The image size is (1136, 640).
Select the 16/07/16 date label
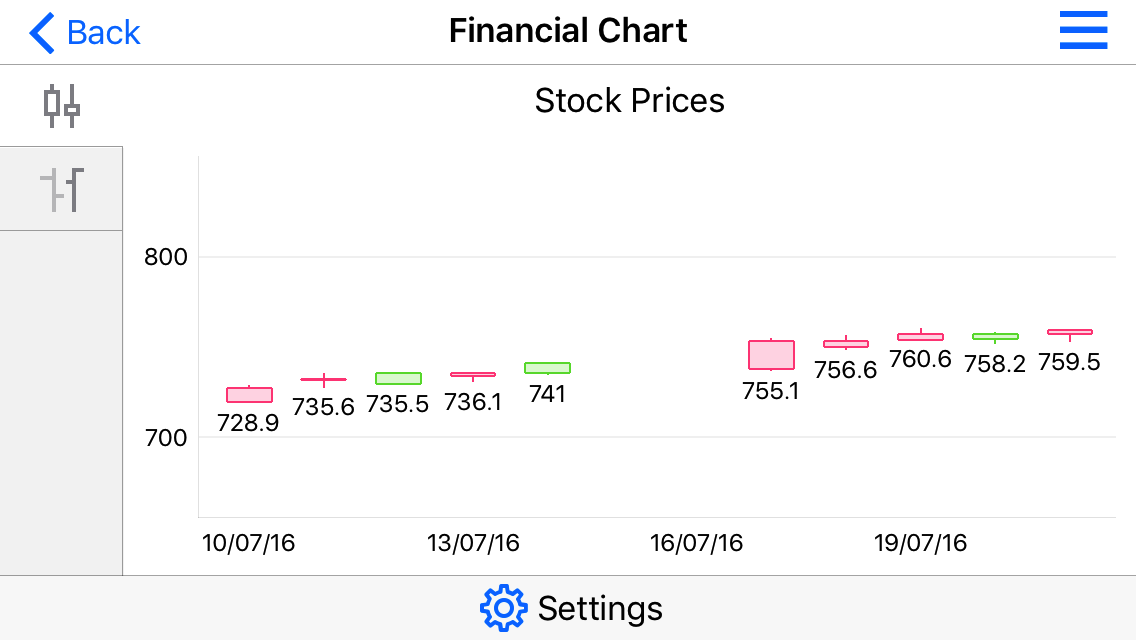pyautogui.click(x=695, y=543)
